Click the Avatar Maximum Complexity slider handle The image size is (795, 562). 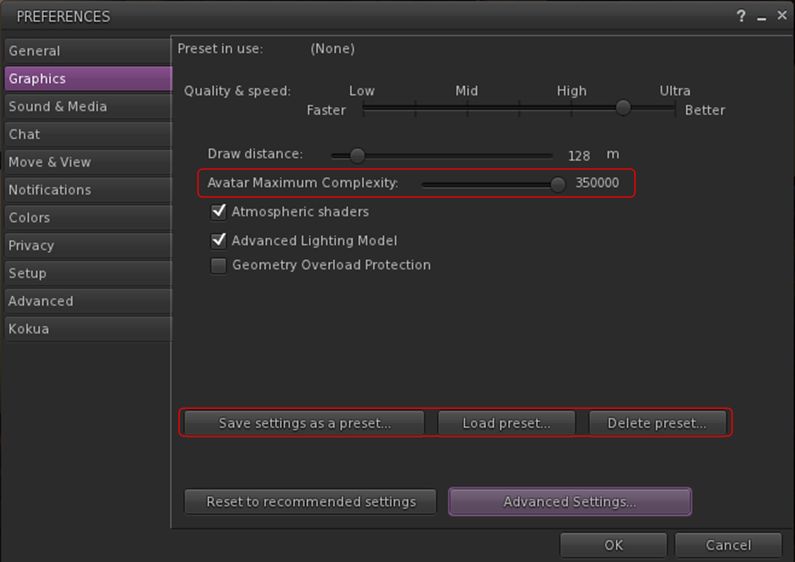[557, 184]
